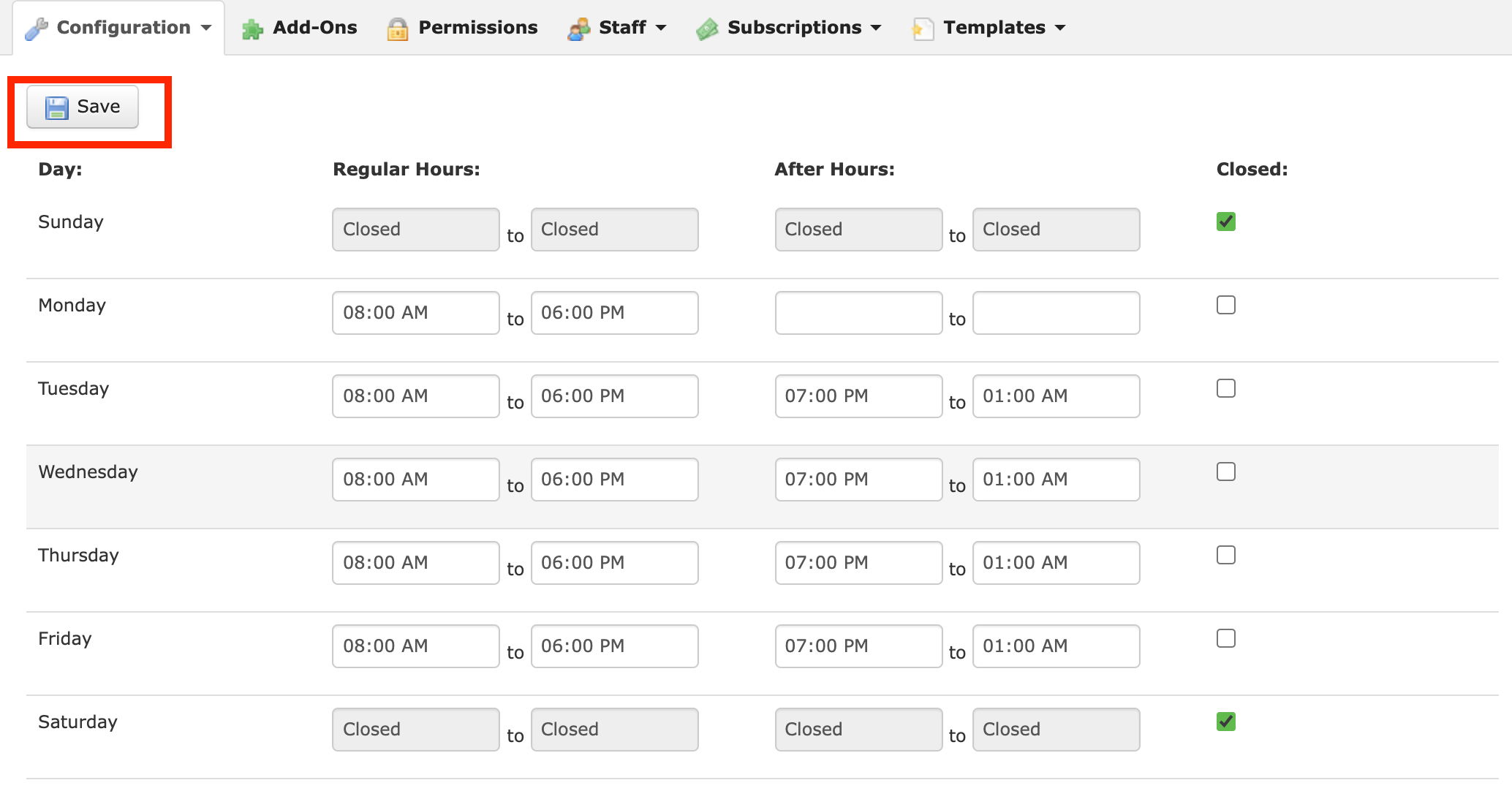Open the Add-Ons tab
1512x791 pixels.
(314, 28)
